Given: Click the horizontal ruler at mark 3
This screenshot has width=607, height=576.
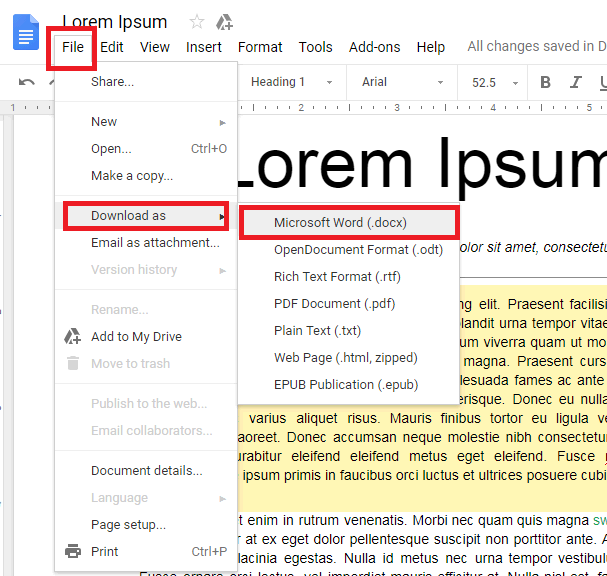Looking at the screenshot, I should coord(397,108).
